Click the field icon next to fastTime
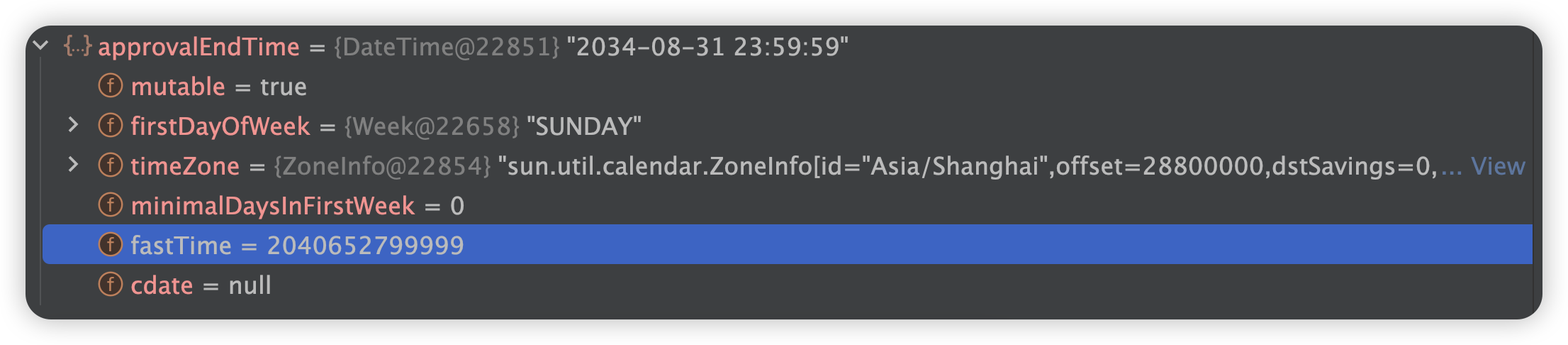 [111, 246]
